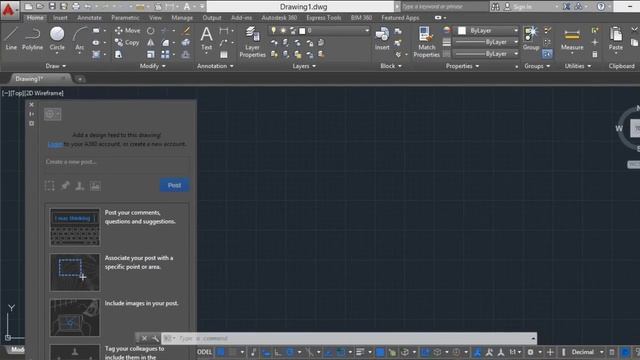Screen dimensions: 640x360
Task: Switch to Drawing1 file tab
Action: pos(40,79)
